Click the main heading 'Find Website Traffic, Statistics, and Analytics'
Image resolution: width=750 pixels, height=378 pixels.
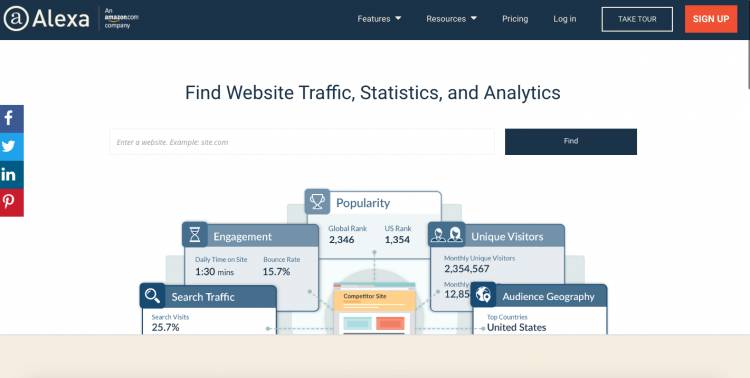click(x=373, y=93)
